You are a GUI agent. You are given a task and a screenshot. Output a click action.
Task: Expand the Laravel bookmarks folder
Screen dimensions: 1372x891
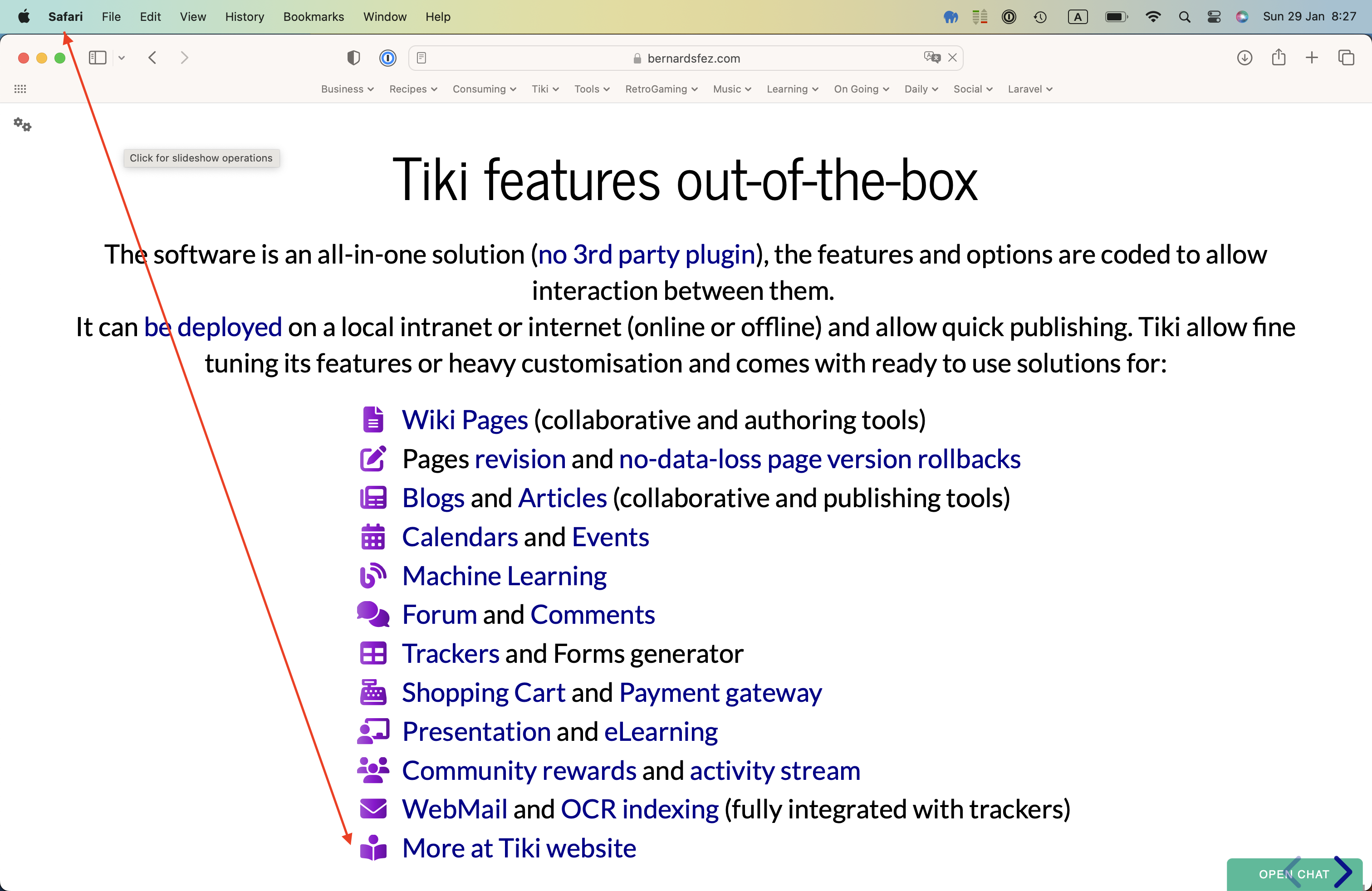(x=1029, y=89)
